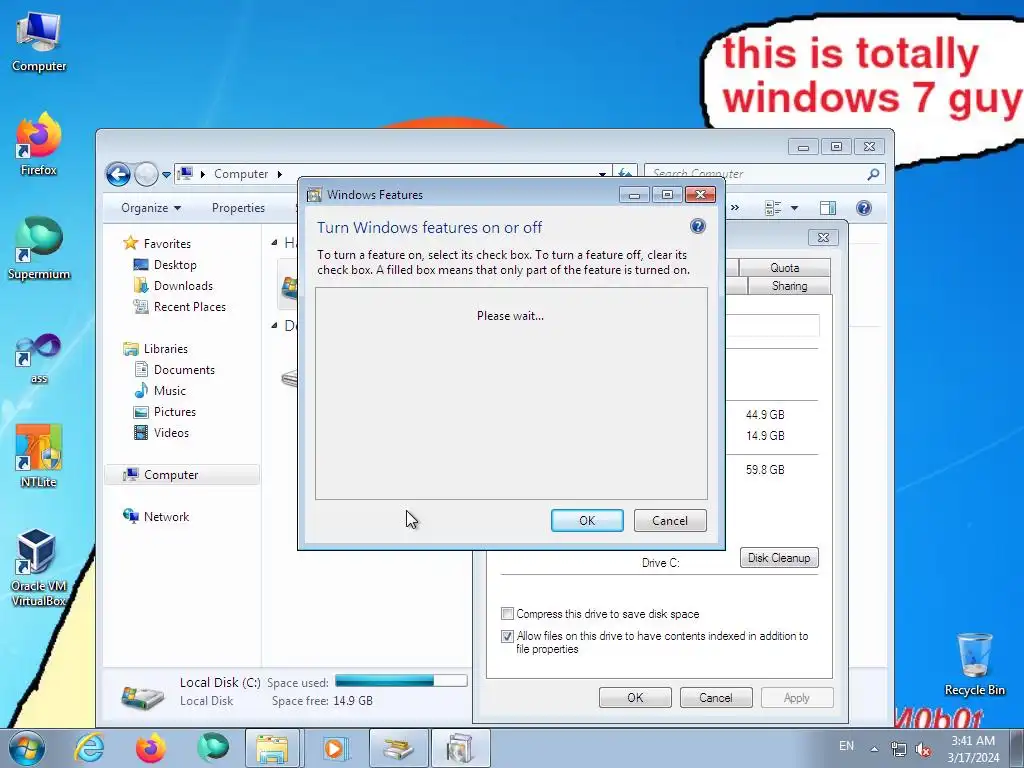Click the volume muted tray icon

[x=923, y=749]
